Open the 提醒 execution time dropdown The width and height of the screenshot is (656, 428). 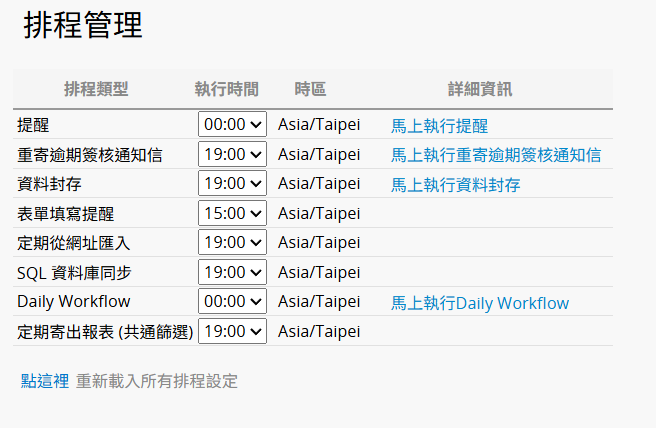(x=232, y=124)
